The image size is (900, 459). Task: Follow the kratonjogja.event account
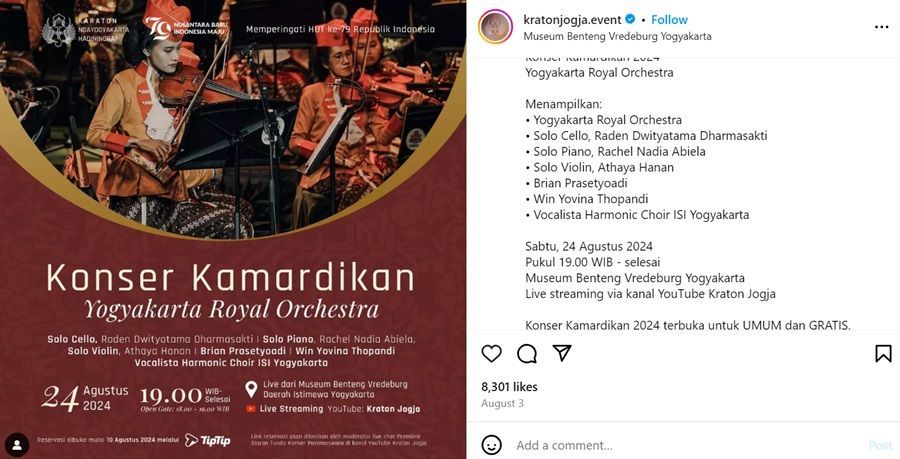click(669, 20)
